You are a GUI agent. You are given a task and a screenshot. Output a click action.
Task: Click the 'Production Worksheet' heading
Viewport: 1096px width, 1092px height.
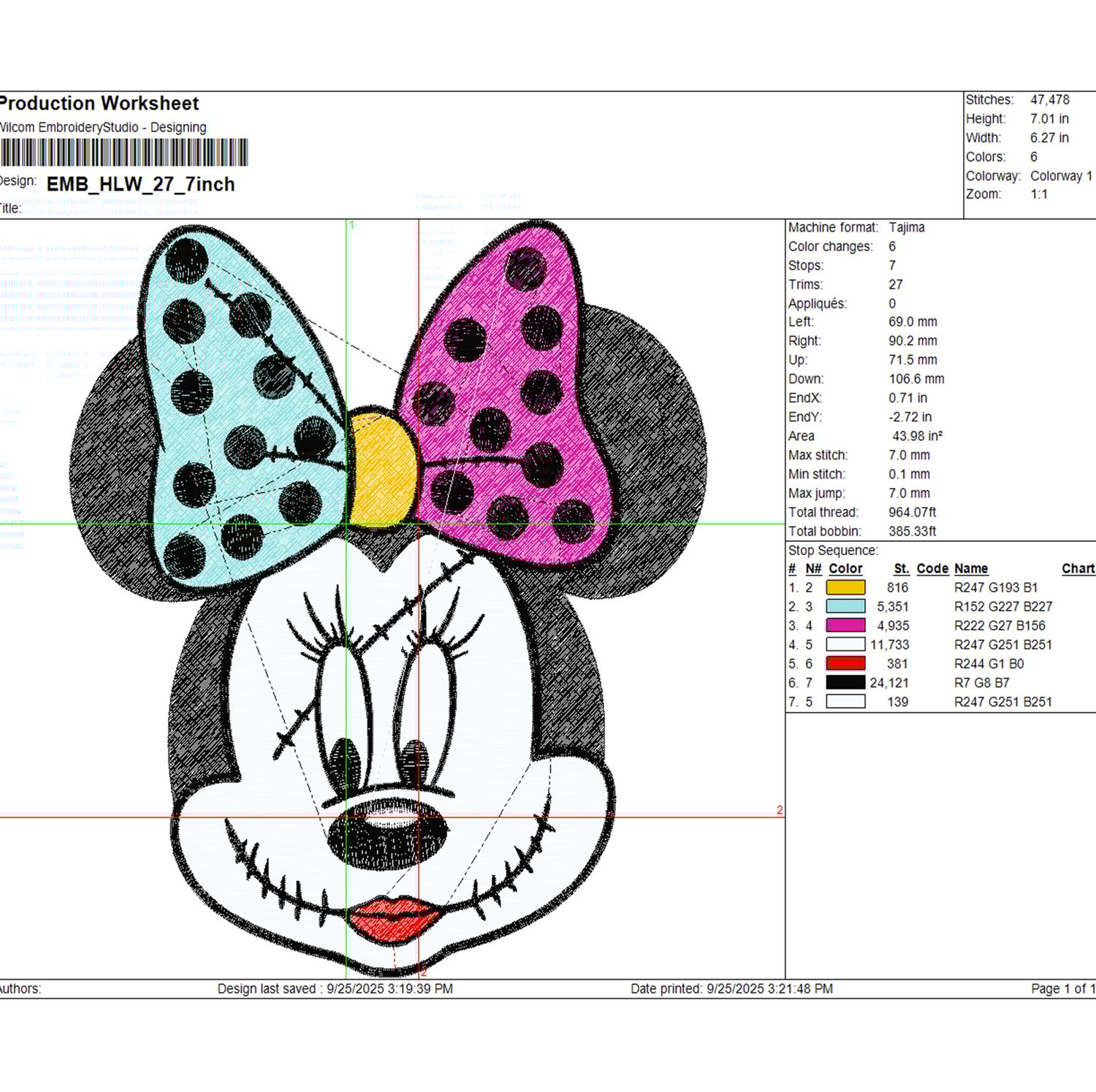click(99, 104)
